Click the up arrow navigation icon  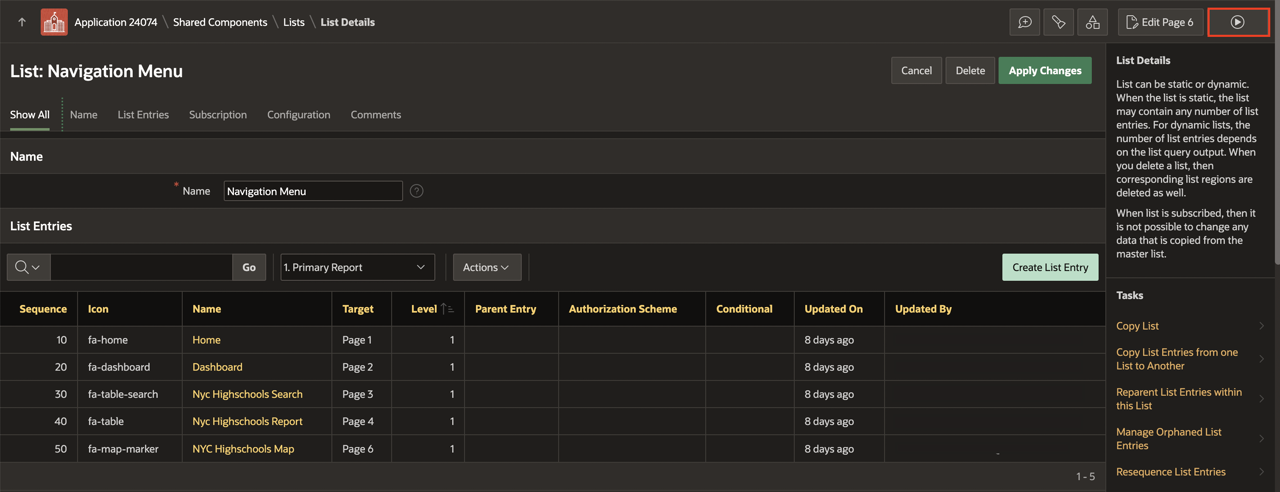tap(21, 22)
